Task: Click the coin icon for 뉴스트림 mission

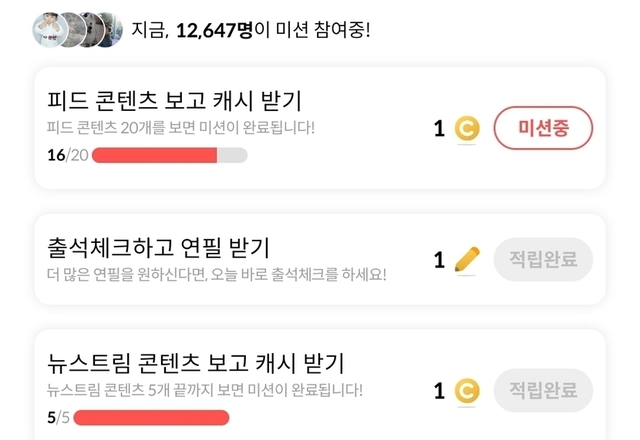Action: pos(466,391)
